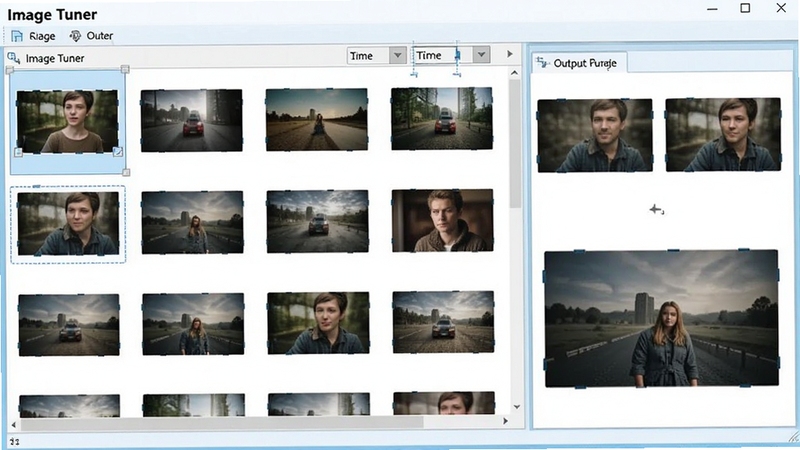Select the man in brown jacket thumbnail

(x=442, y=220)
